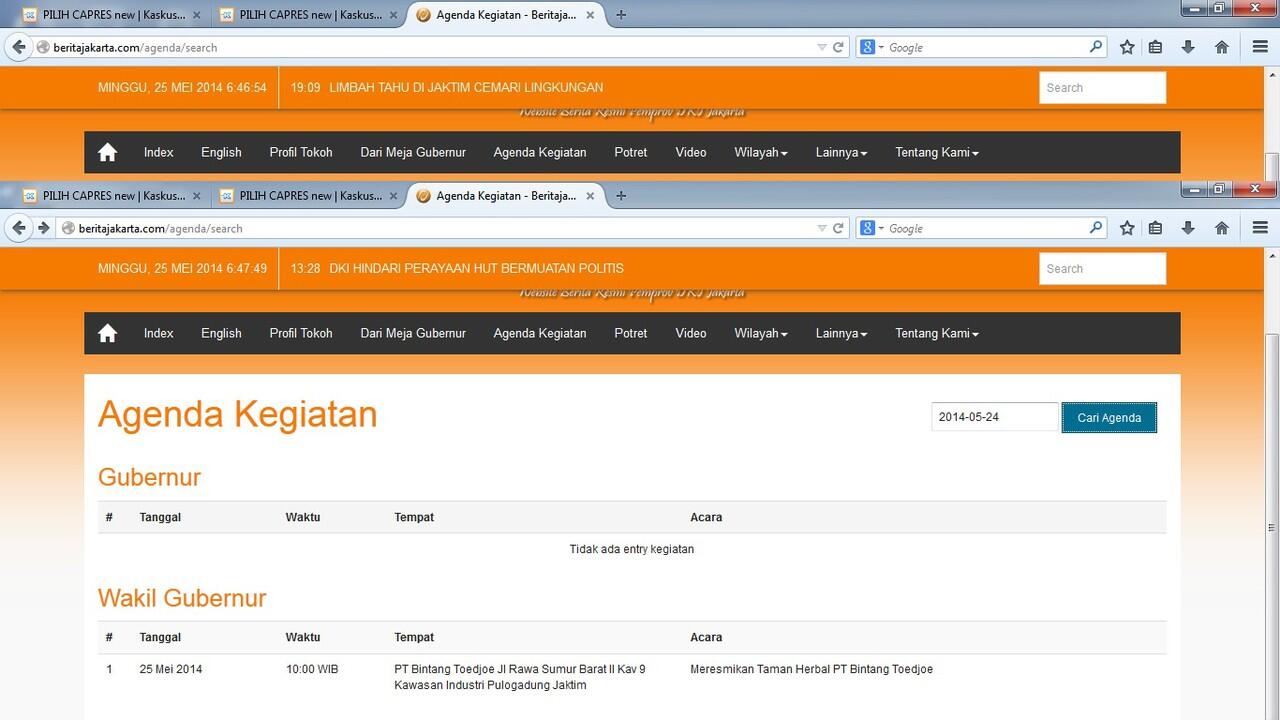Click browser home icon in lower window
The width and height of the screenshot is (1280, 720).
[x=1221, y=228]
